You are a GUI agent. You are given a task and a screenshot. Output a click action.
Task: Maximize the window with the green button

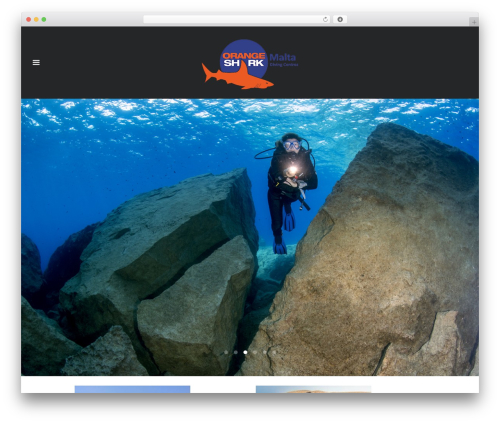tap(44, 19)
